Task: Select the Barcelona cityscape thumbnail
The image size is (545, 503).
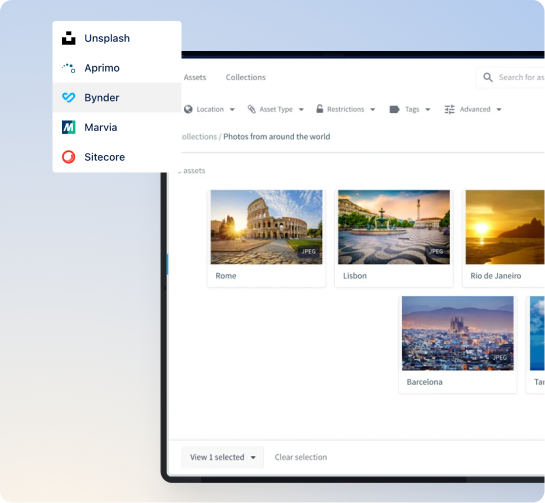Action: [x=457, y=333]
